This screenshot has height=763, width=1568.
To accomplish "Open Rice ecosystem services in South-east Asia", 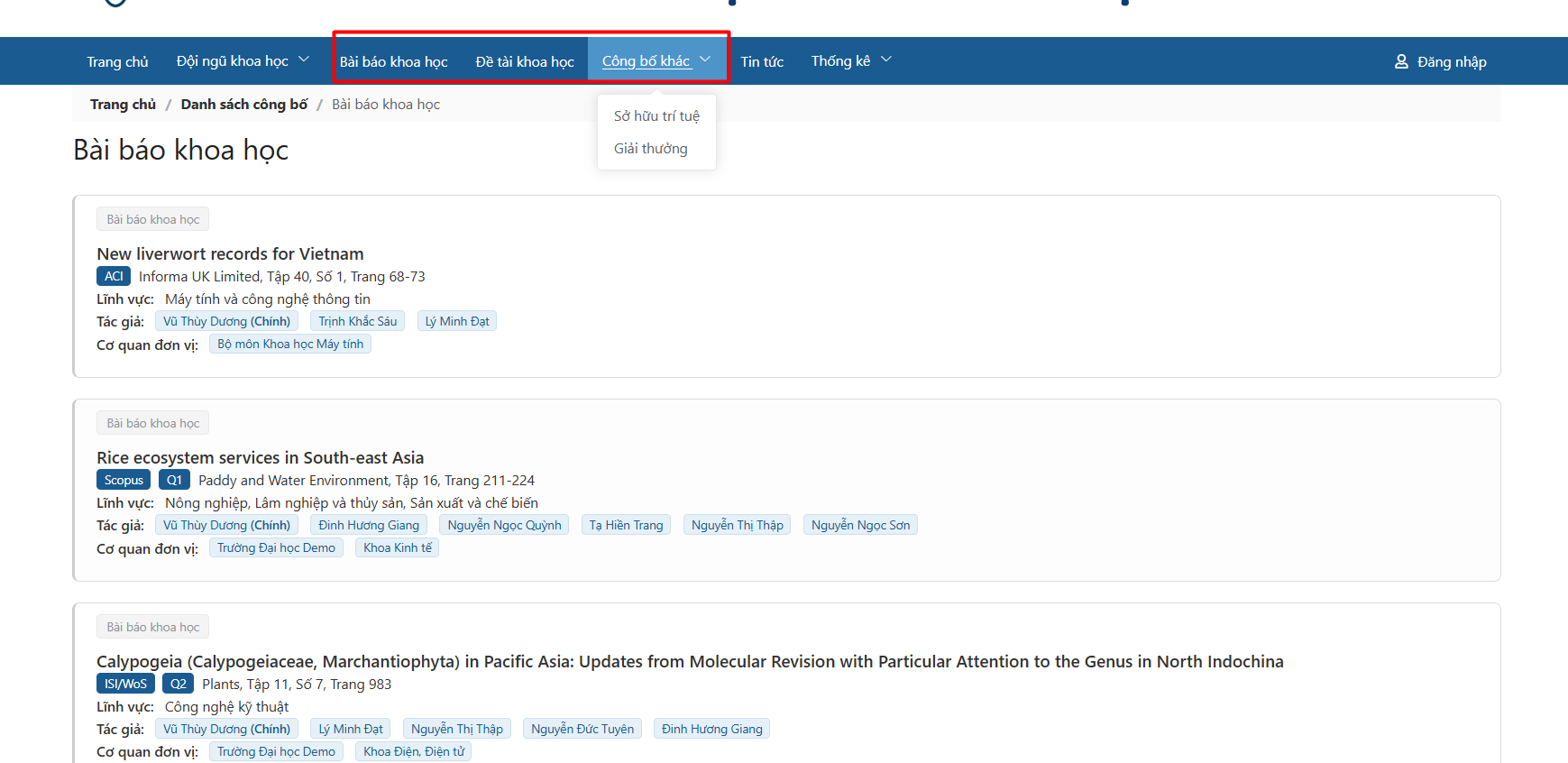I will point(260,458).
